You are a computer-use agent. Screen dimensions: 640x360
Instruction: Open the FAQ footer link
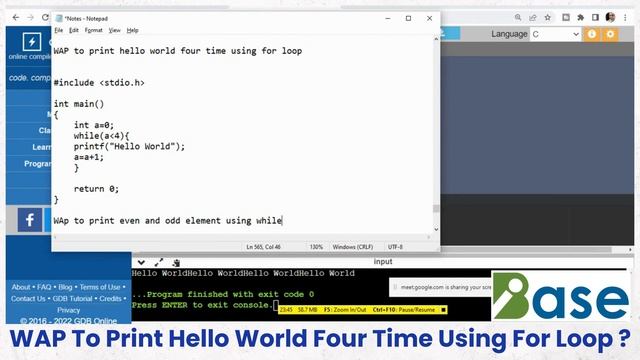pyautogui.click(x=44, y=287)
